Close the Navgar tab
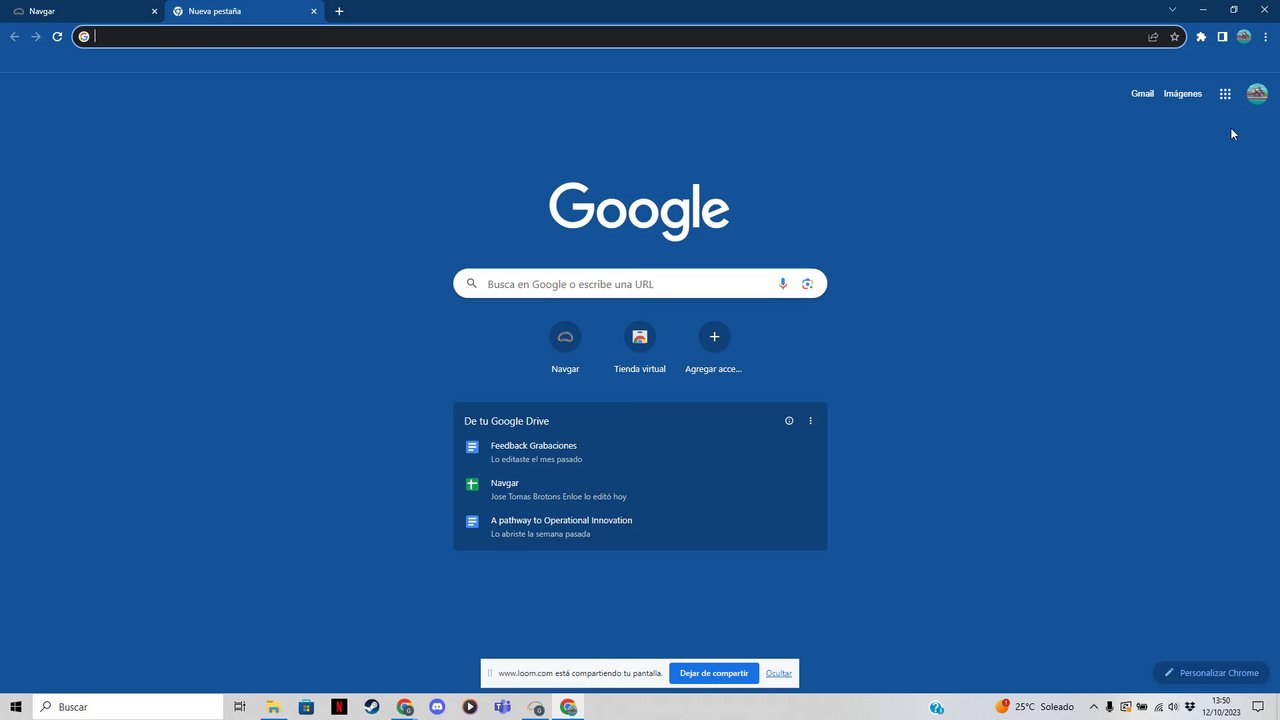This screenshot has width=1280, height=720. pyautogui.click(x=154, y=11)
